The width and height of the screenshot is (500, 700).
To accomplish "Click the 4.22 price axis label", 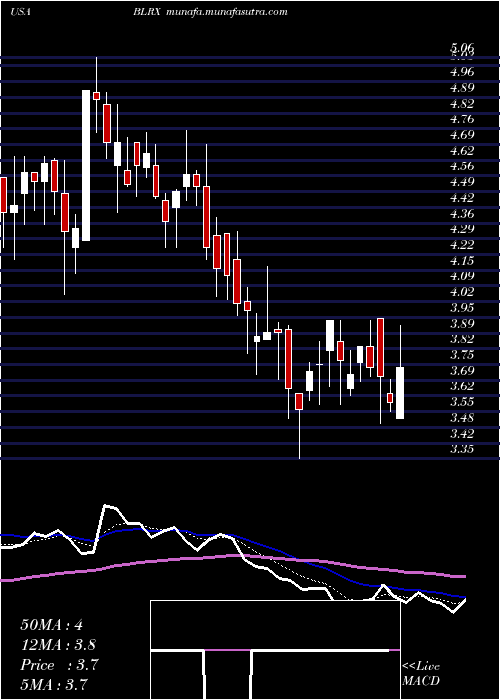I will (462, 245).
